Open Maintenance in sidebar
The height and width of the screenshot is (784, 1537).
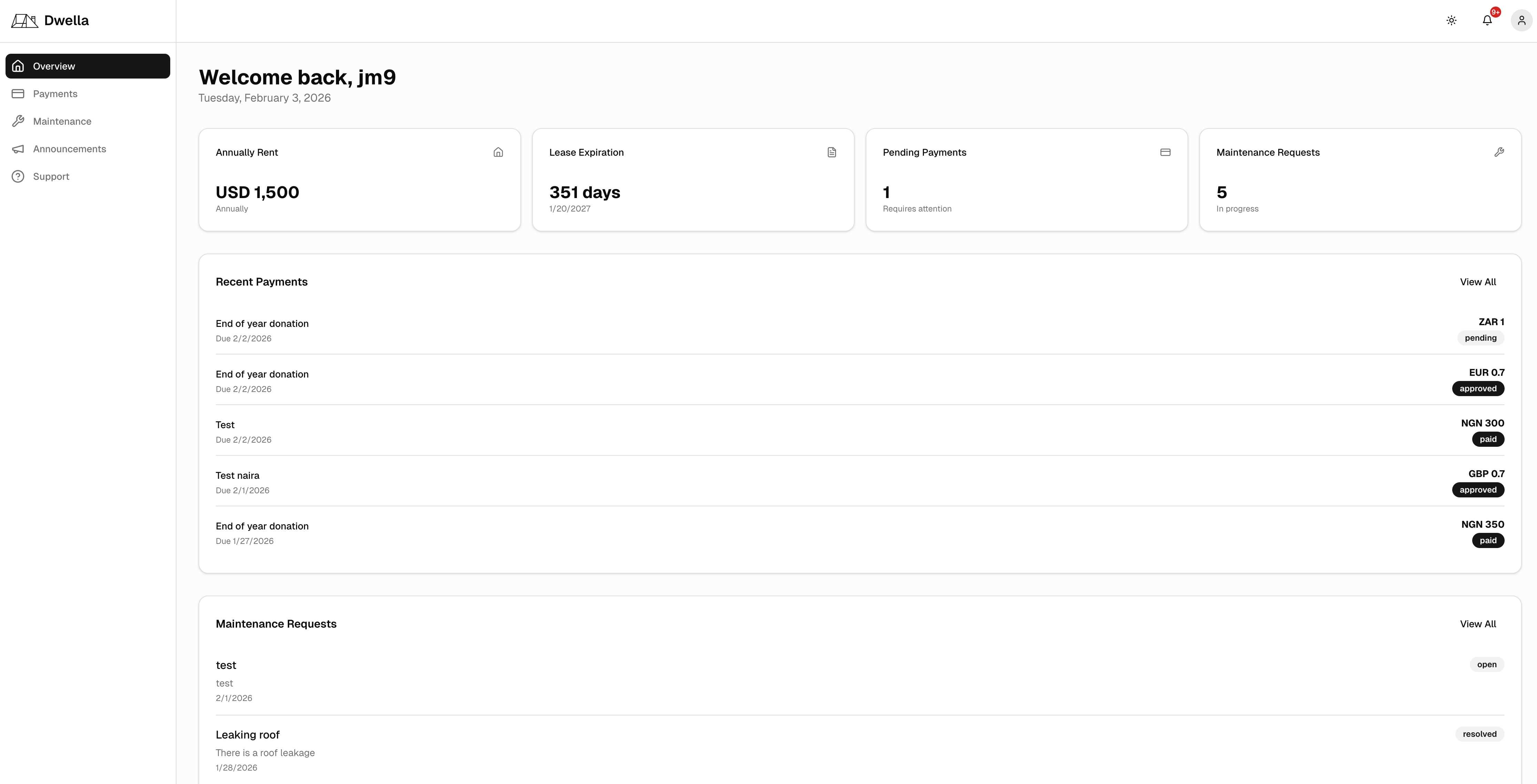[x=62, y=121]
